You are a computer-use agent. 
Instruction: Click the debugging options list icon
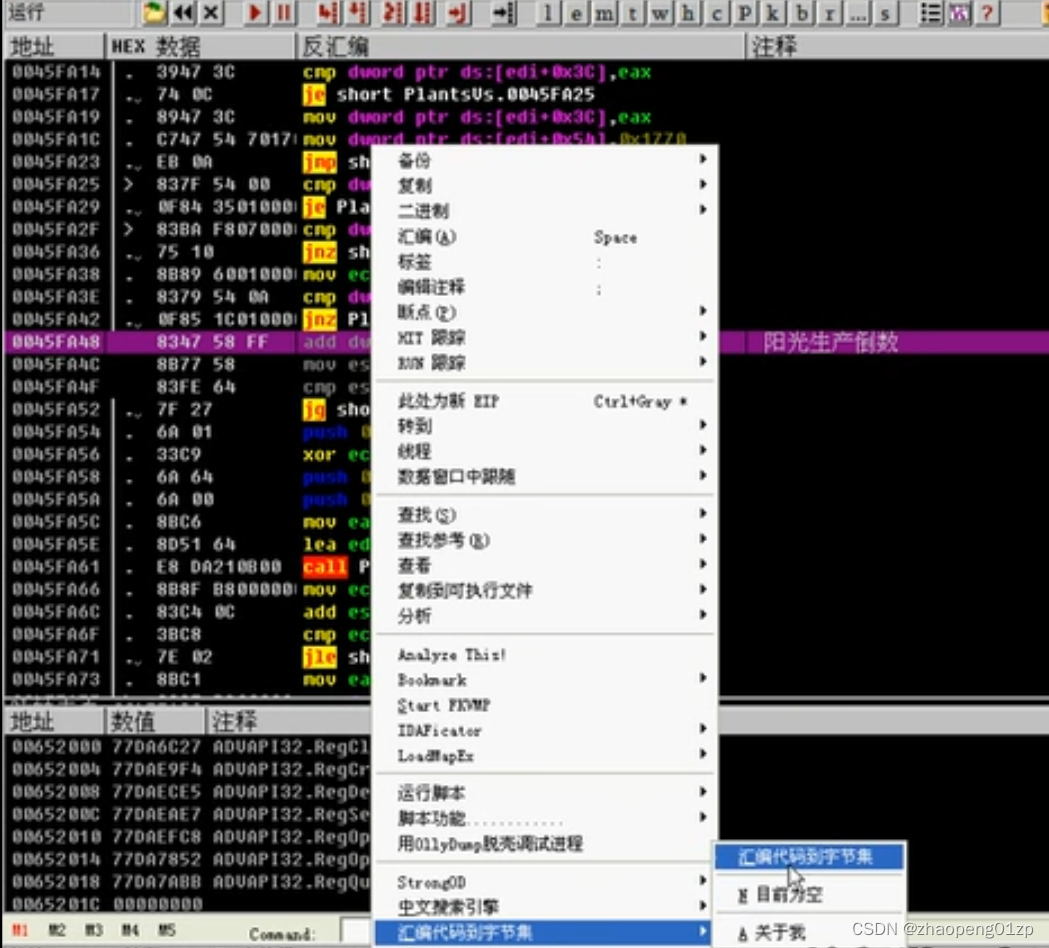(931, 13)
